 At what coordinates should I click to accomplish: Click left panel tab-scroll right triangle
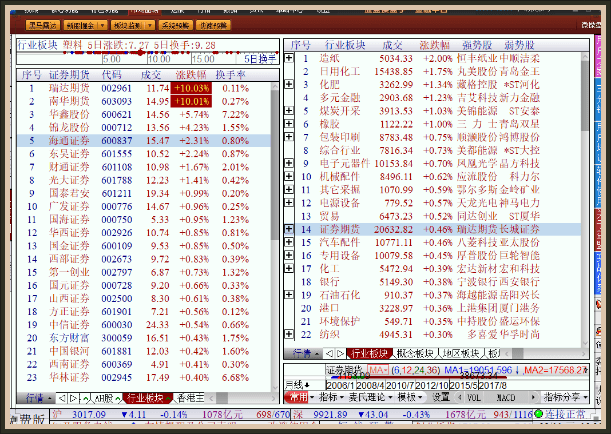point(73,398)
